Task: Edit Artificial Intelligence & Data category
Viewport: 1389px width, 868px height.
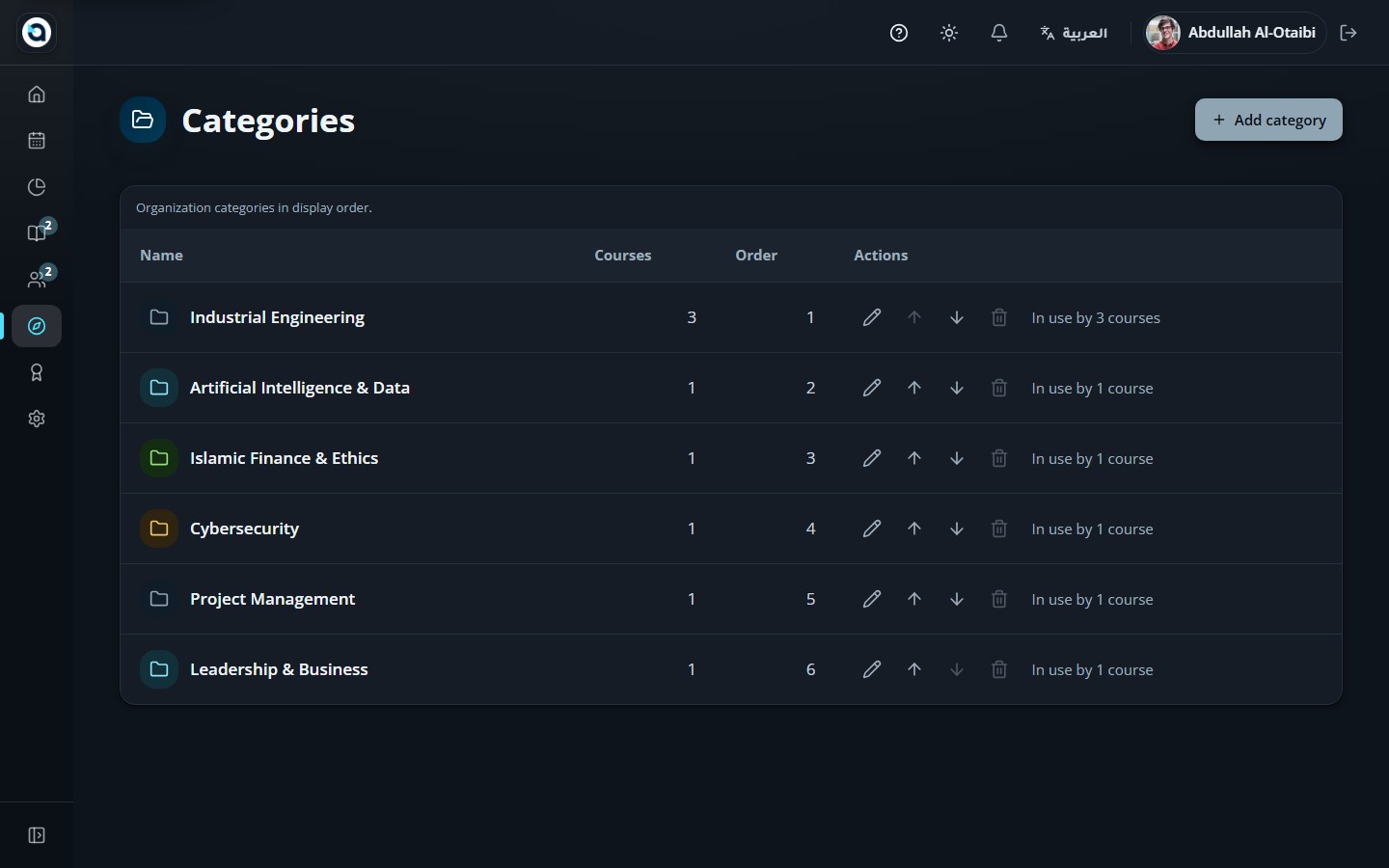Action: click(x=872, y=388)
